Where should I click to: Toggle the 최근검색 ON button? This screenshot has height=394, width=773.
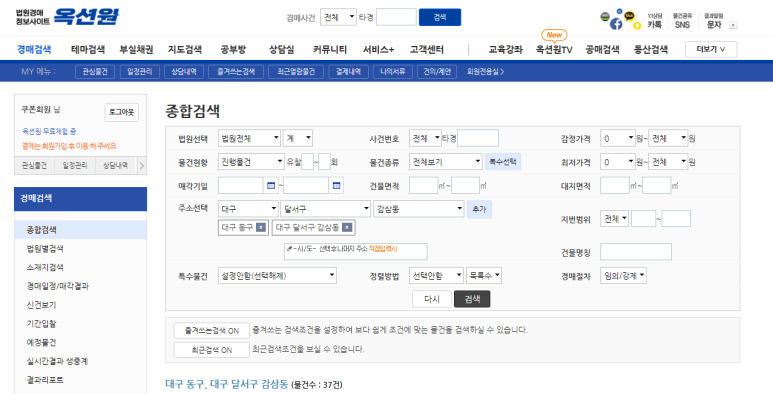coord(211,350)
